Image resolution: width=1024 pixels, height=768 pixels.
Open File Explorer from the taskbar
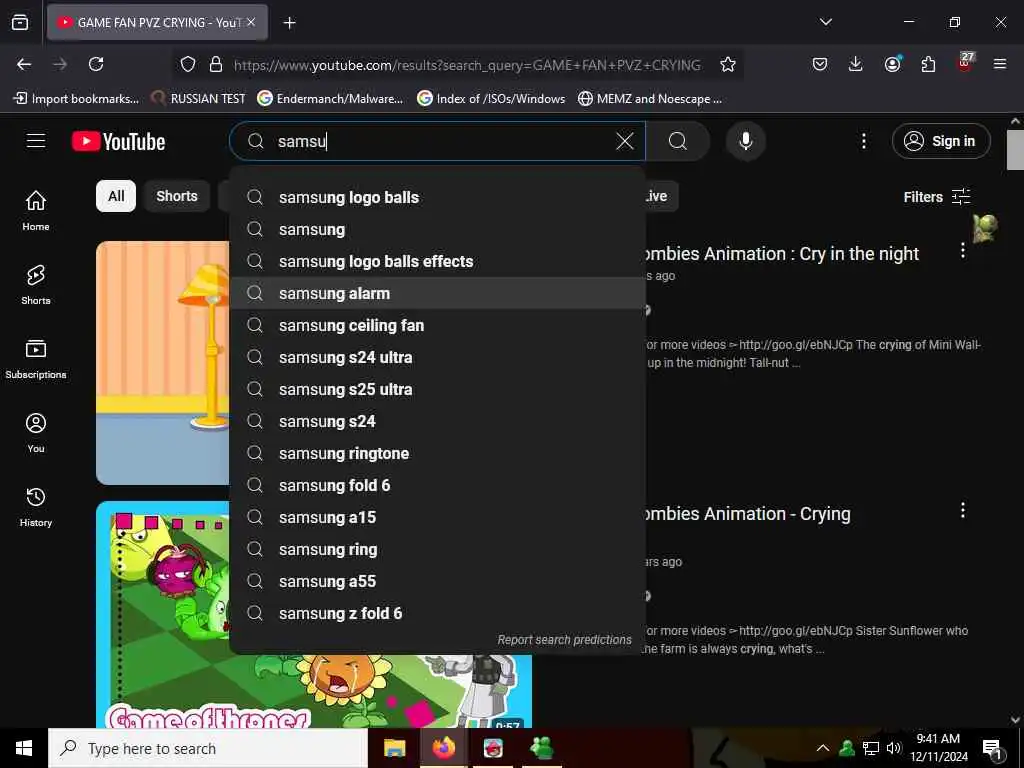394,748
